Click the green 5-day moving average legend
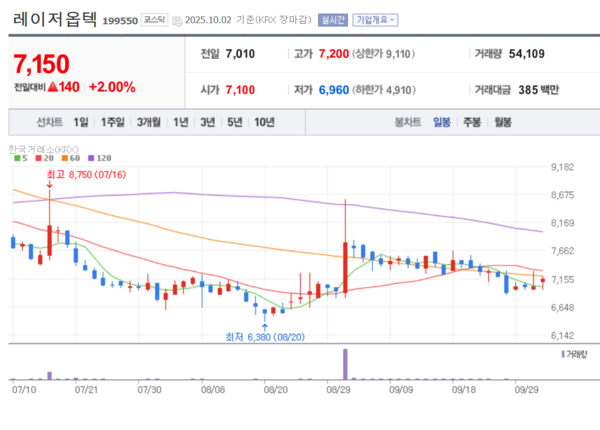600x430 pixels. click(x=18, y=157)
